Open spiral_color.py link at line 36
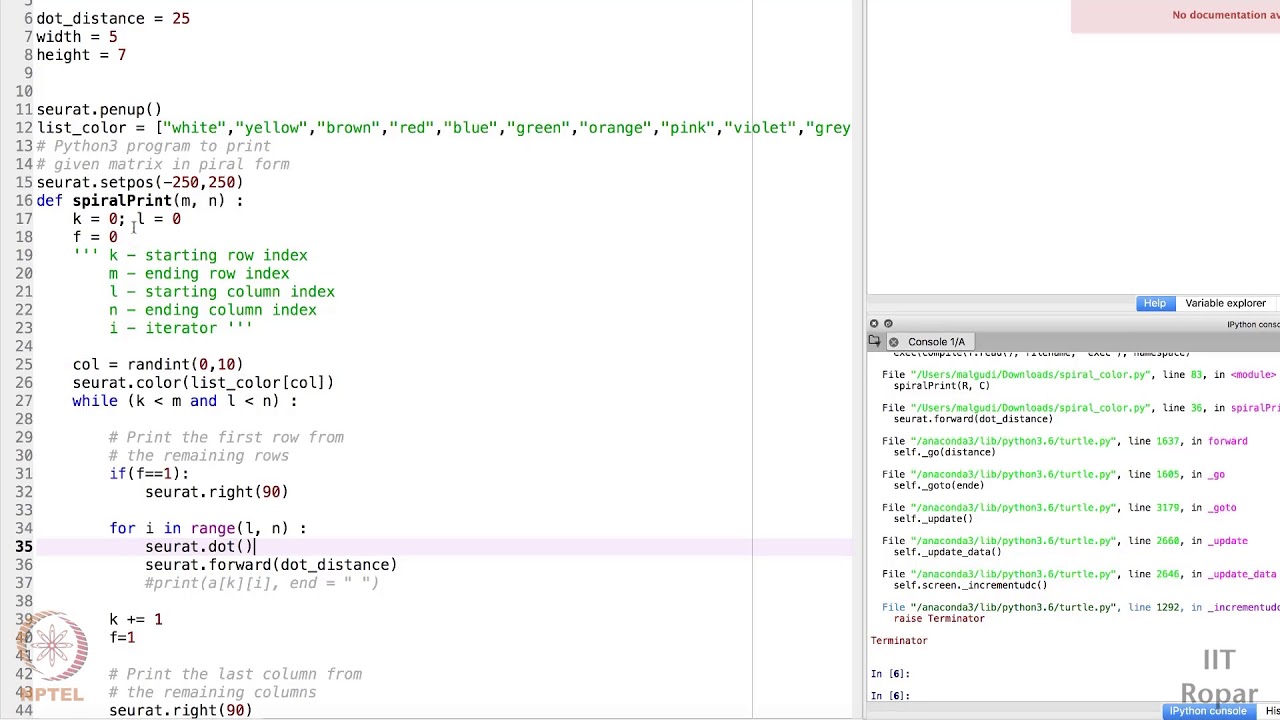 [1030, 408]
